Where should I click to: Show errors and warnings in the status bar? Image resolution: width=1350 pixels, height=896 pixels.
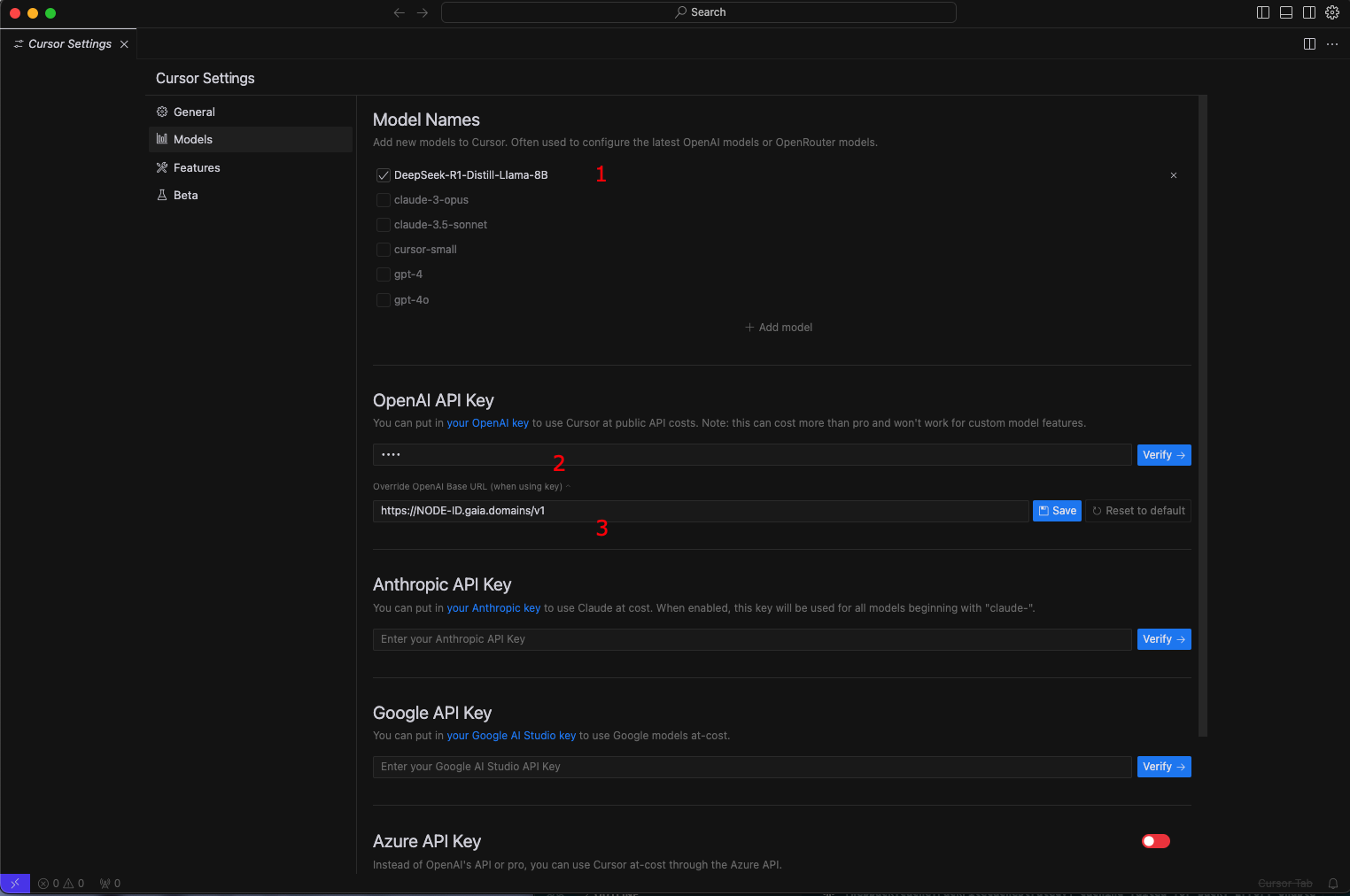coord(61,884)
